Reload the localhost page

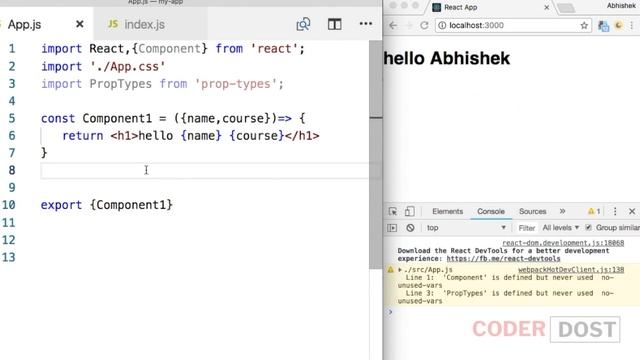424,25
